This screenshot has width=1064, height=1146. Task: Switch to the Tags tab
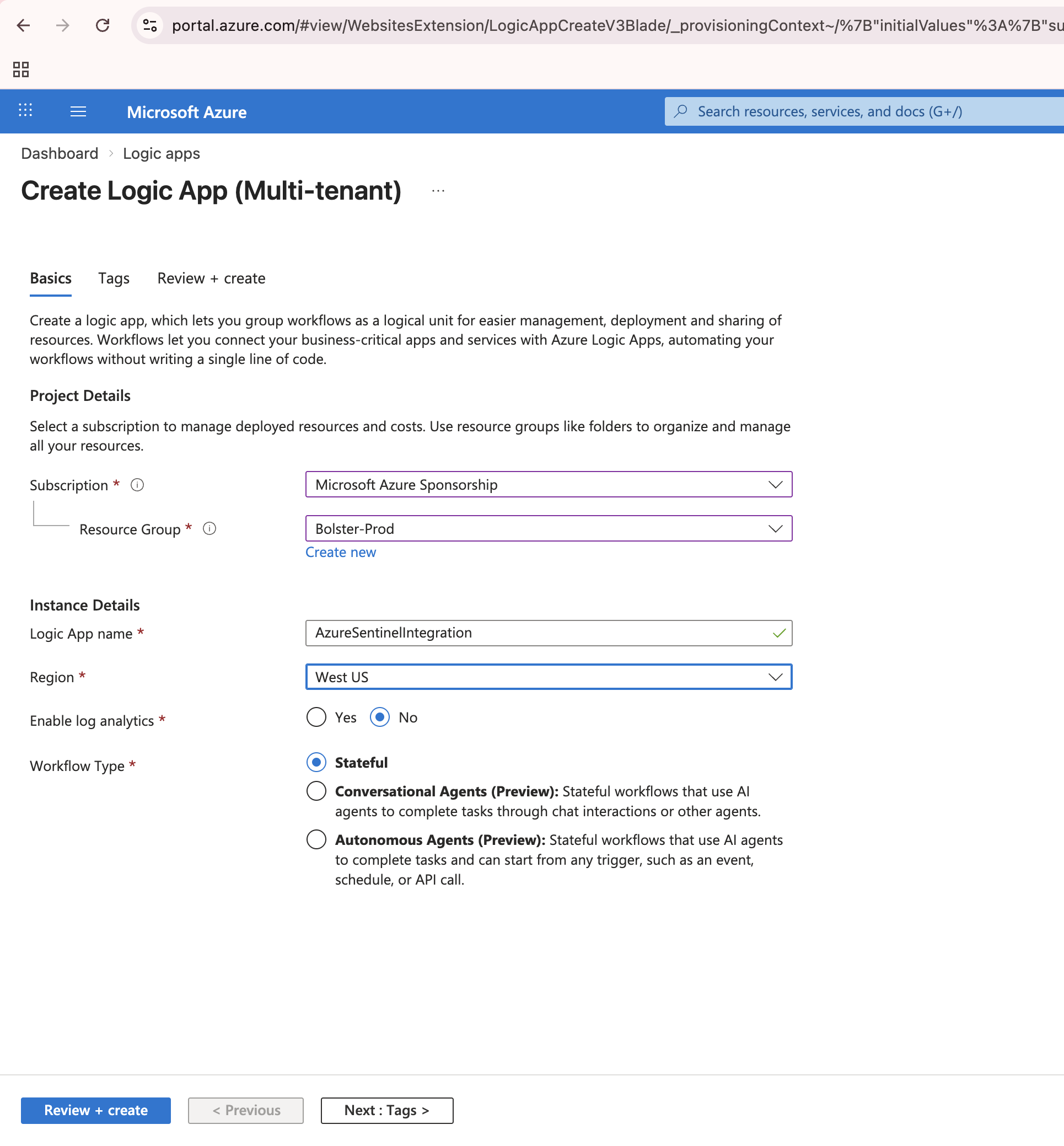coord(114,279)
